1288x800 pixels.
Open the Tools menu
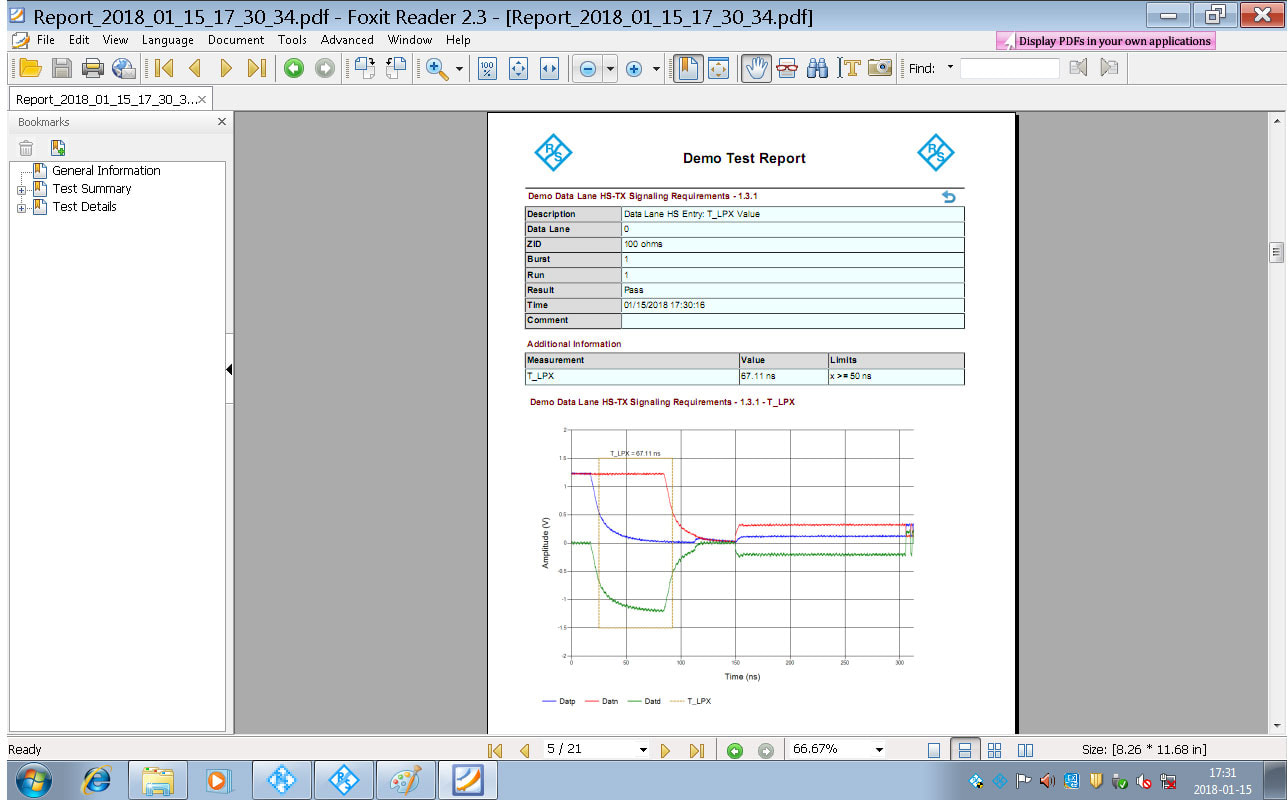pyautogui.click(x=293, y=40)
